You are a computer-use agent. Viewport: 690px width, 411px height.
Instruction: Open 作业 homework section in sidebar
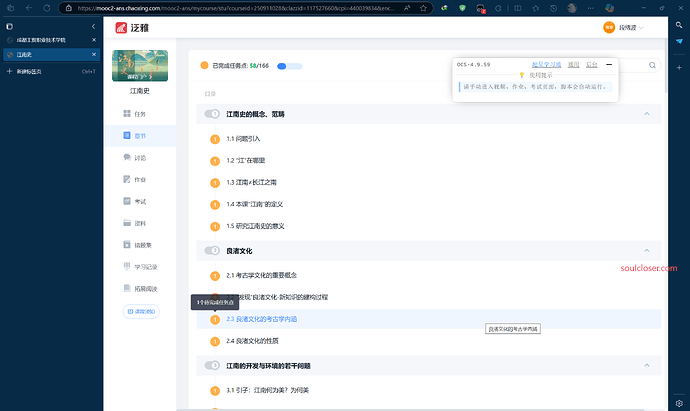click(x=134, y=180)
